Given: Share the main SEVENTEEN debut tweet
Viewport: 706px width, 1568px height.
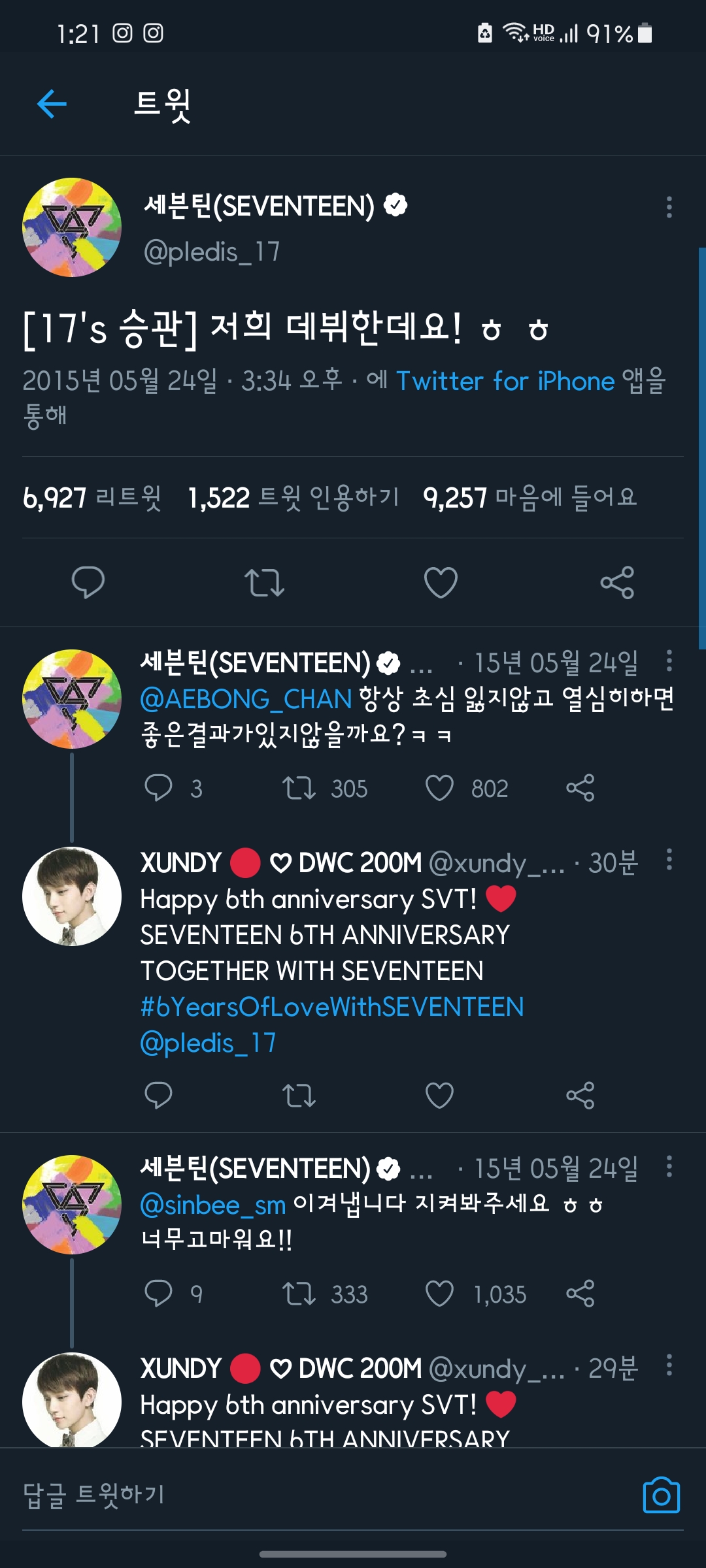Looking at the screenshot, I should pos(617,582).
